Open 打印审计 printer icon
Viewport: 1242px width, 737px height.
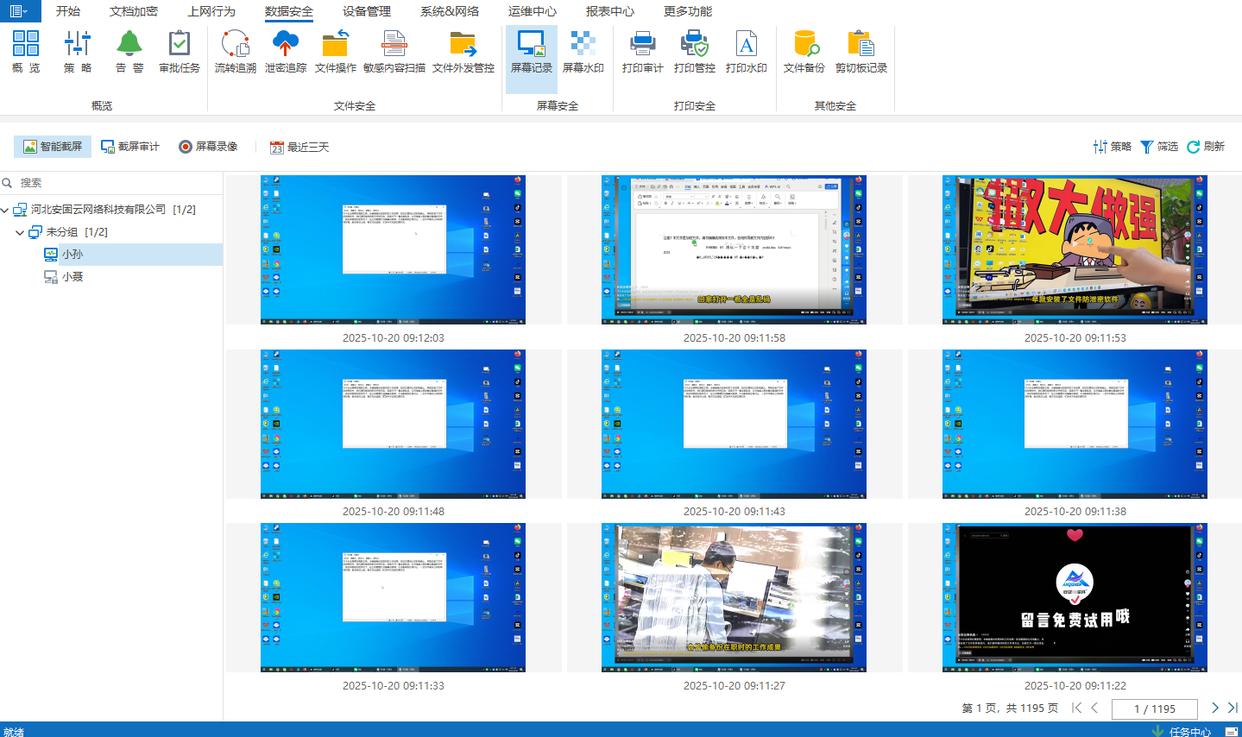(x=642, y=45)
